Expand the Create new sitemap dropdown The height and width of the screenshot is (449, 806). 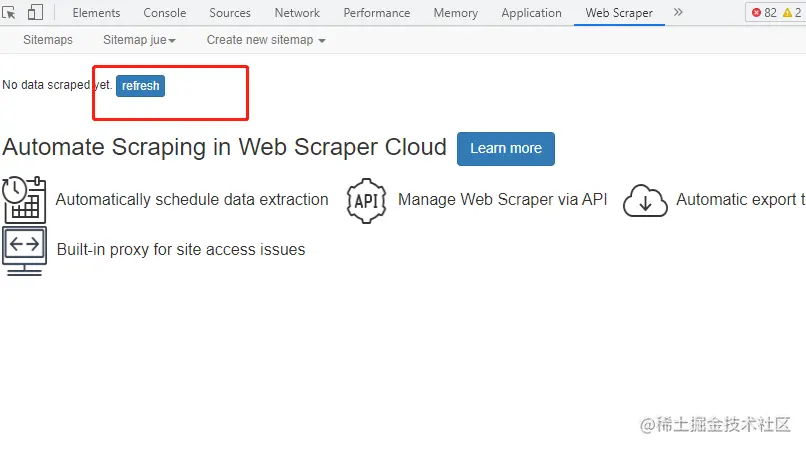pyautogui.click(x=266, y=40)
